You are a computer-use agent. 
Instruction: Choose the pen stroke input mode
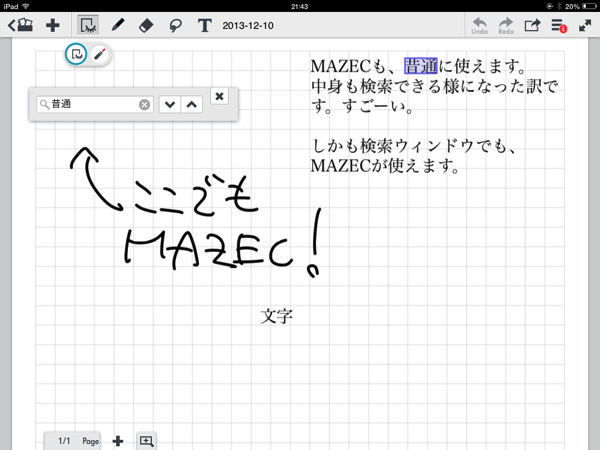pos(100,54)
